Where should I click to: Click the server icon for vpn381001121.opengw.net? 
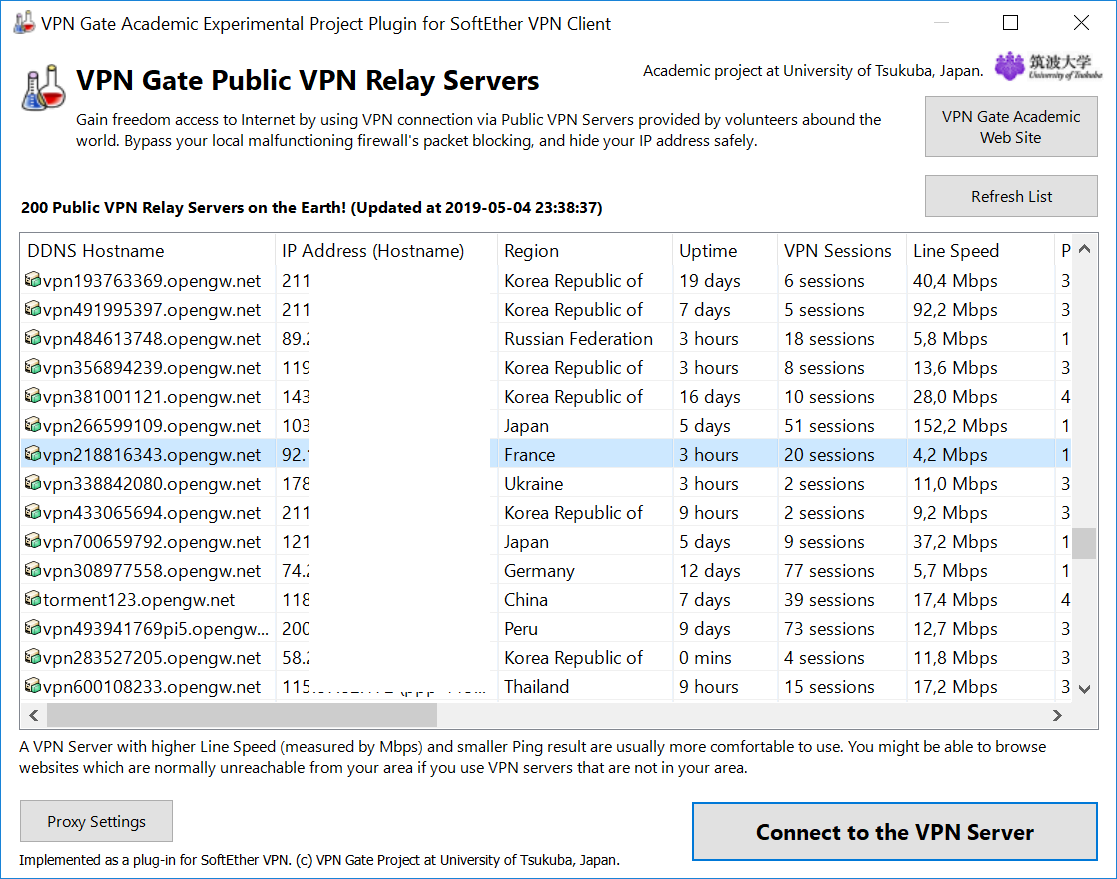33,396
